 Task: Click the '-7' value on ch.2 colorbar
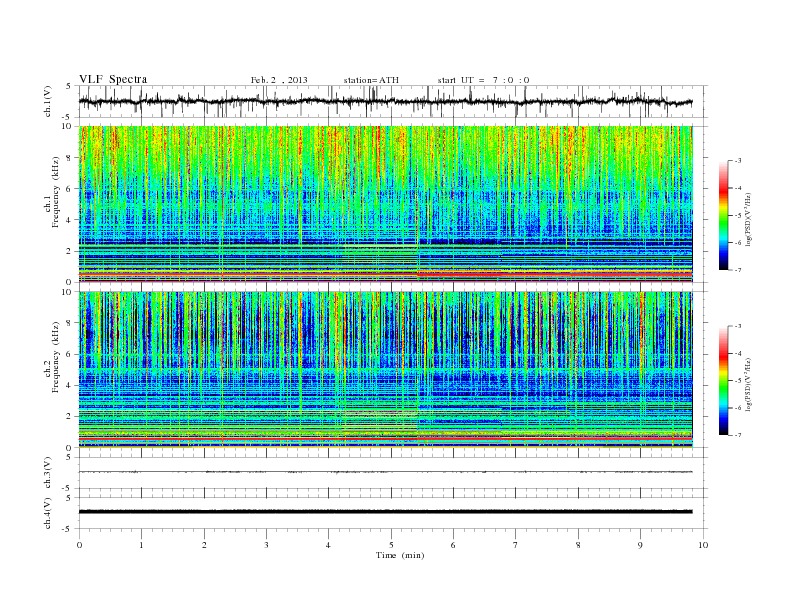click(737, 435)
